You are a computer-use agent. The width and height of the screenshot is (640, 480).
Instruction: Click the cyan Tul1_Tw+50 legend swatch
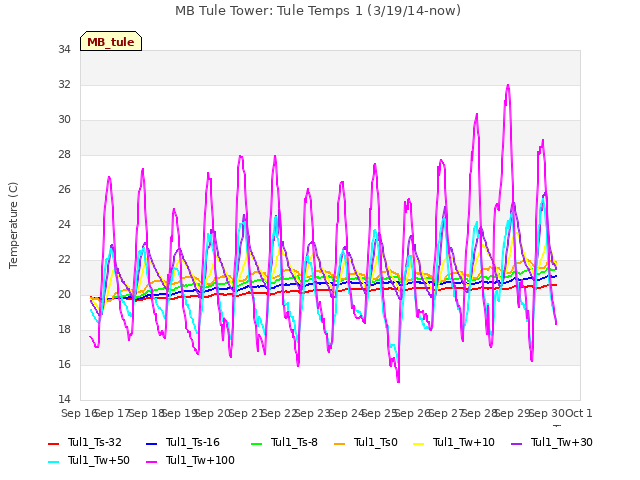[x=53, y=461]
